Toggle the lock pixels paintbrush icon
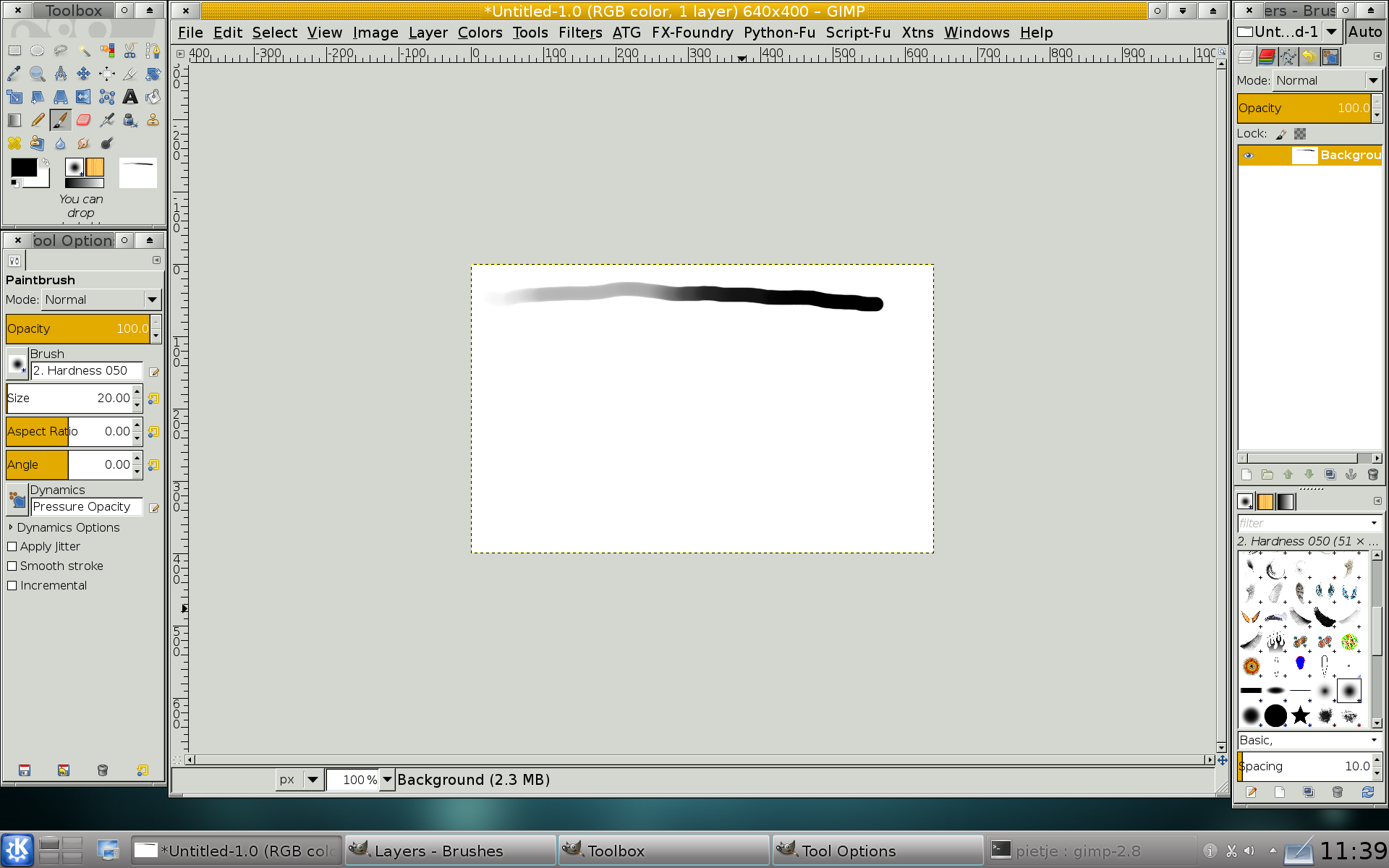1389x868 pixels. pos(1281,134)
